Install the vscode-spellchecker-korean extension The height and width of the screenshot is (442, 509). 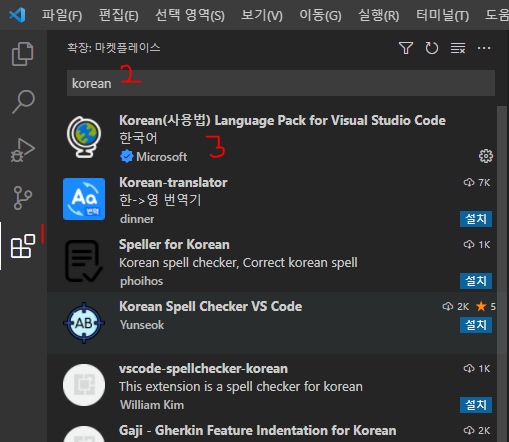[x=476, y=405]
